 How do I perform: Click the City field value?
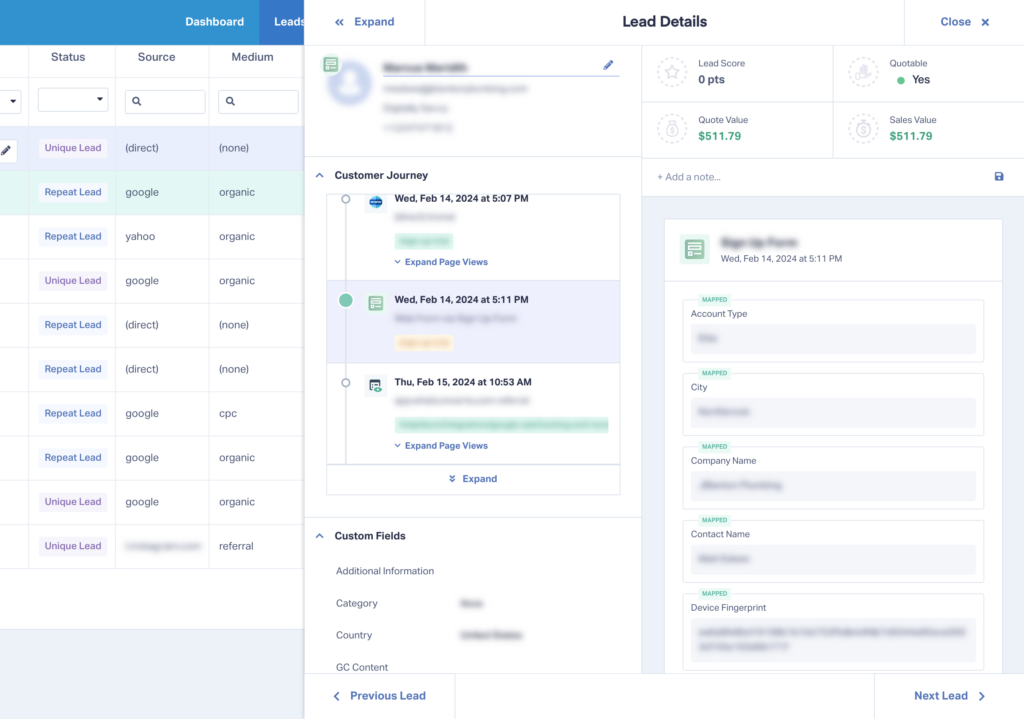pos(833,412)
